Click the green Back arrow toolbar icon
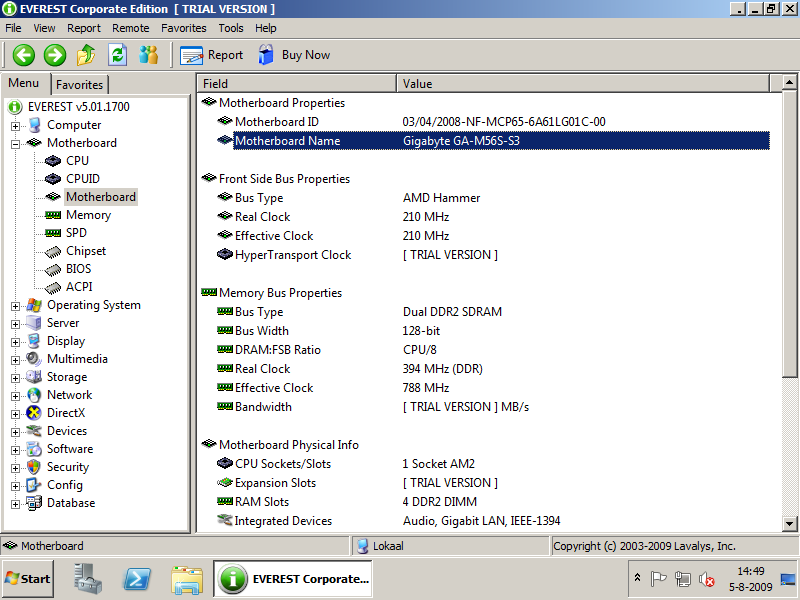This screenshot has width=800, height=600. tap(23, 55)
